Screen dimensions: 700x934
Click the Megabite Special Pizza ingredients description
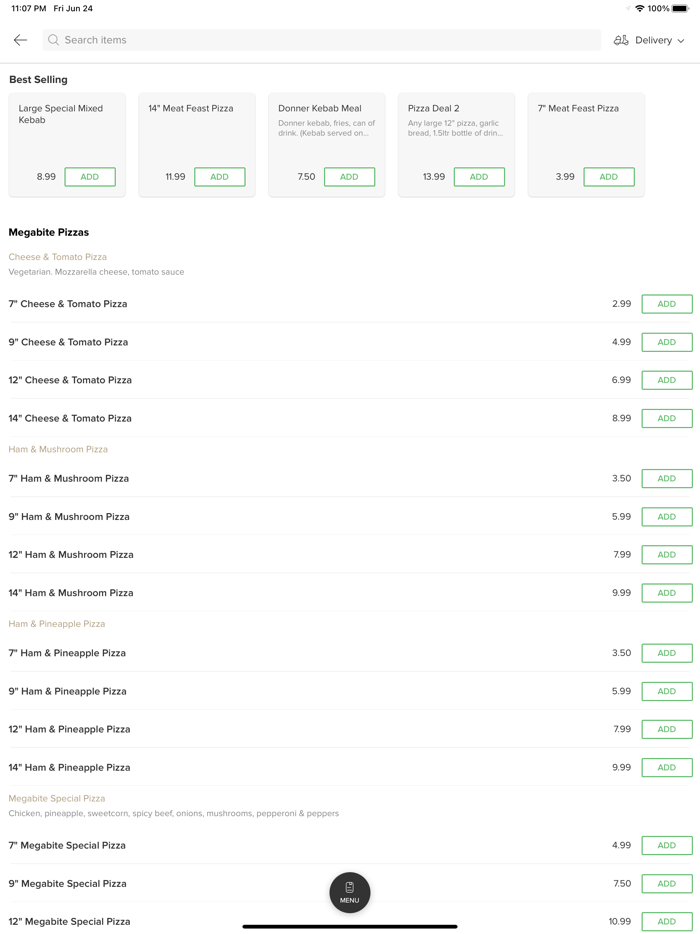click(174, 813)
